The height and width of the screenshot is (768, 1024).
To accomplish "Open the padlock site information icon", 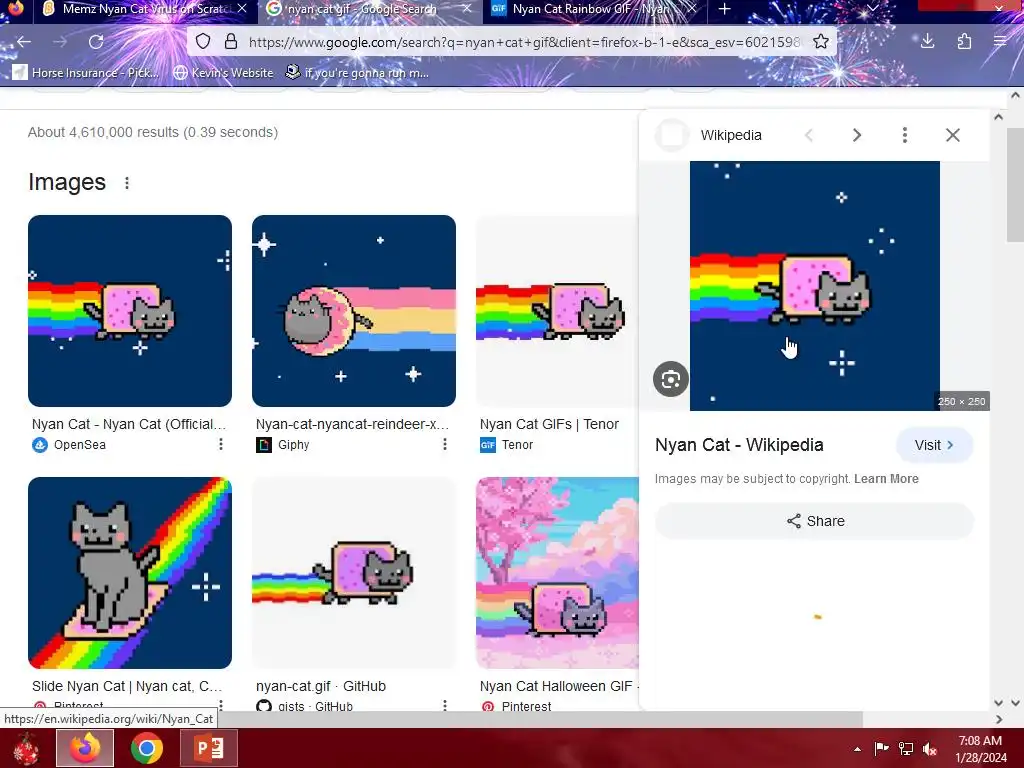I will (231, 42).
